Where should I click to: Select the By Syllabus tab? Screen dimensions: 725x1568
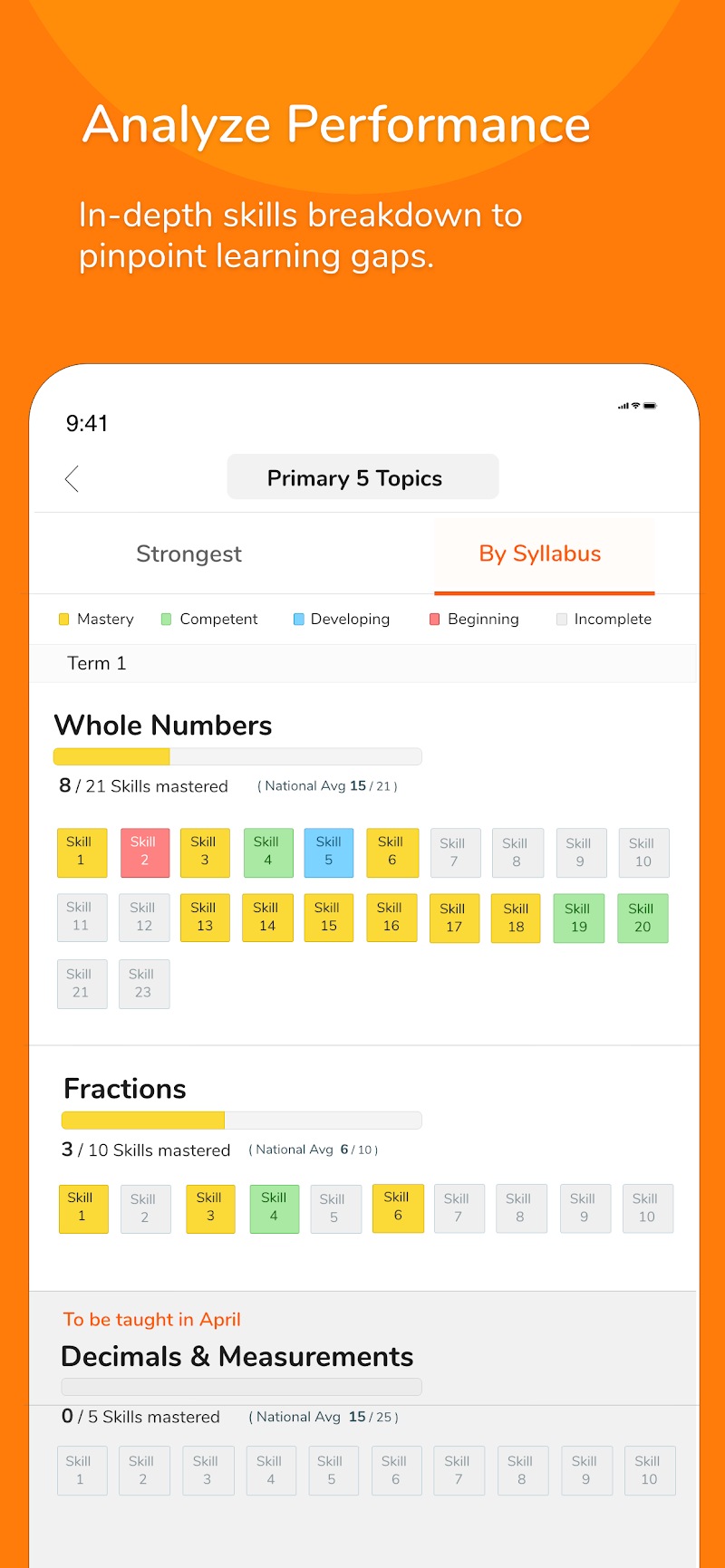point(540,553)
